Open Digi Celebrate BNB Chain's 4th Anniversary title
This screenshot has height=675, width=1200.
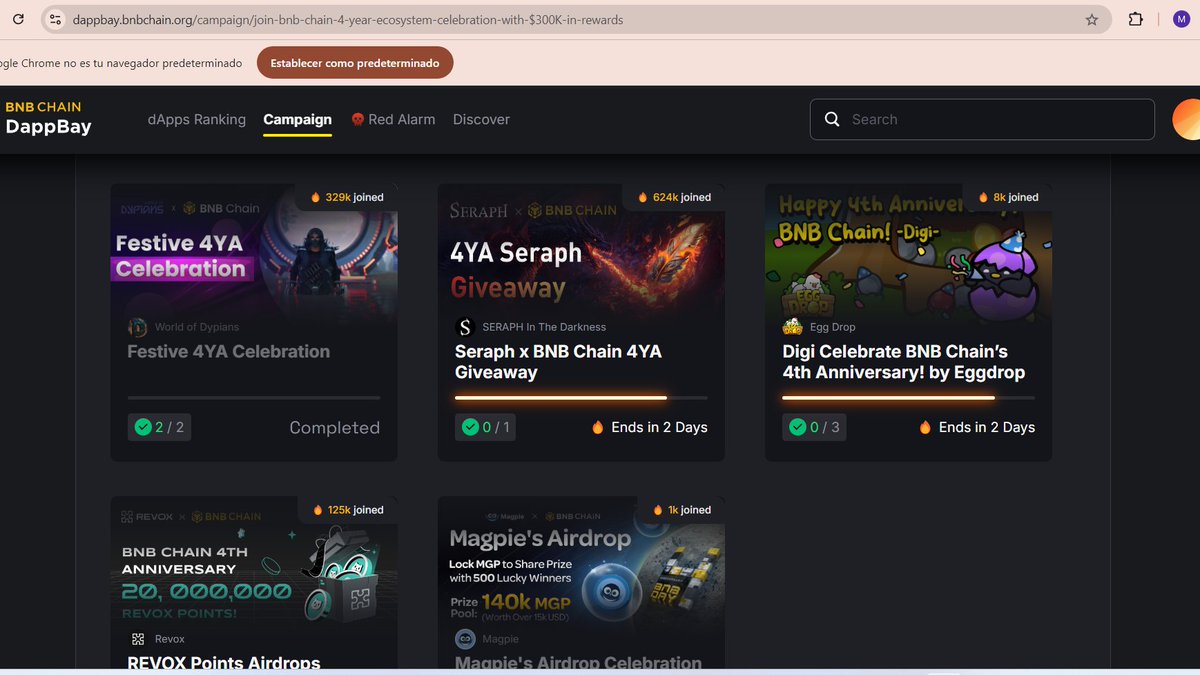click(x=904, y=362)
